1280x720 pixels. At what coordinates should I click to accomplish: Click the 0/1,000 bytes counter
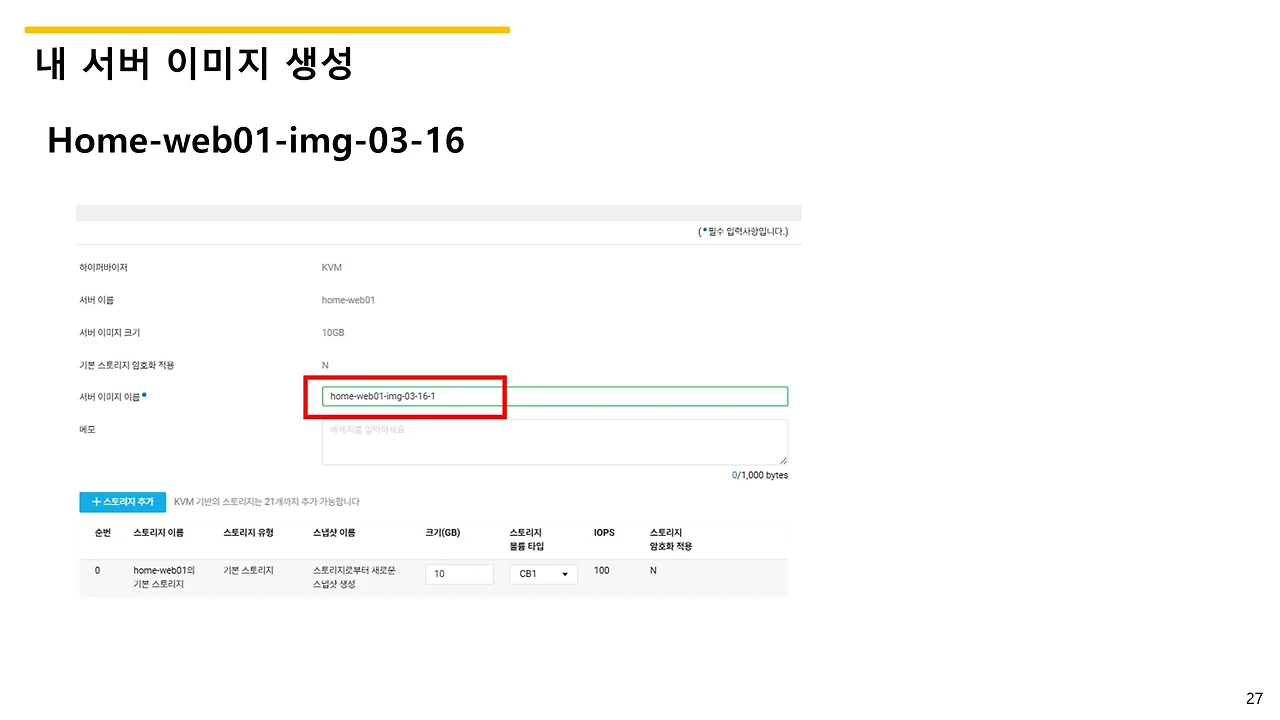(759, 475)
